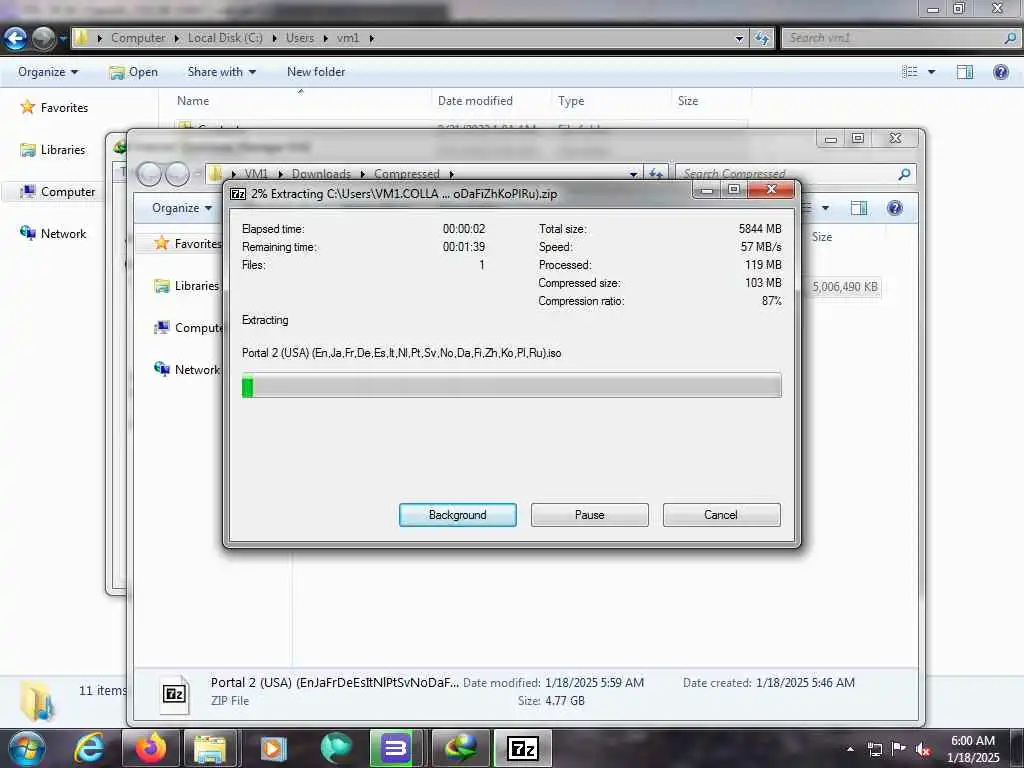
Task: Select Local Disk (C:) breadcrumb
Action: pos(225,38)
